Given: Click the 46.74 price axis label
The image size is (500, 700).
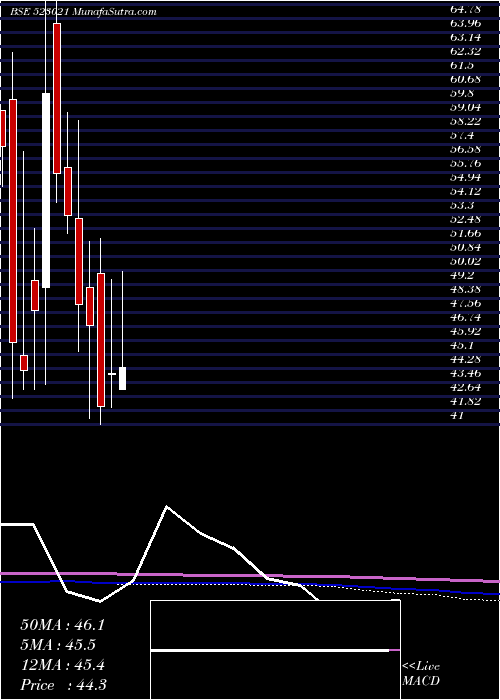Looking at the screenshot, I should [465, 317].
